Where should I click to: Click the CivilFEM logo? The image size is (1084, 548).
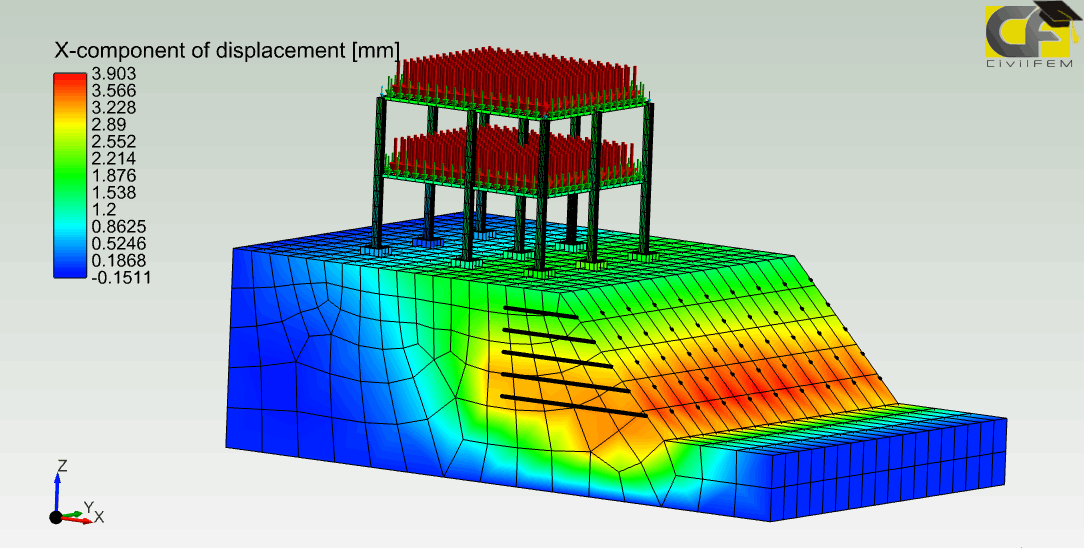tap(1029, 36)
